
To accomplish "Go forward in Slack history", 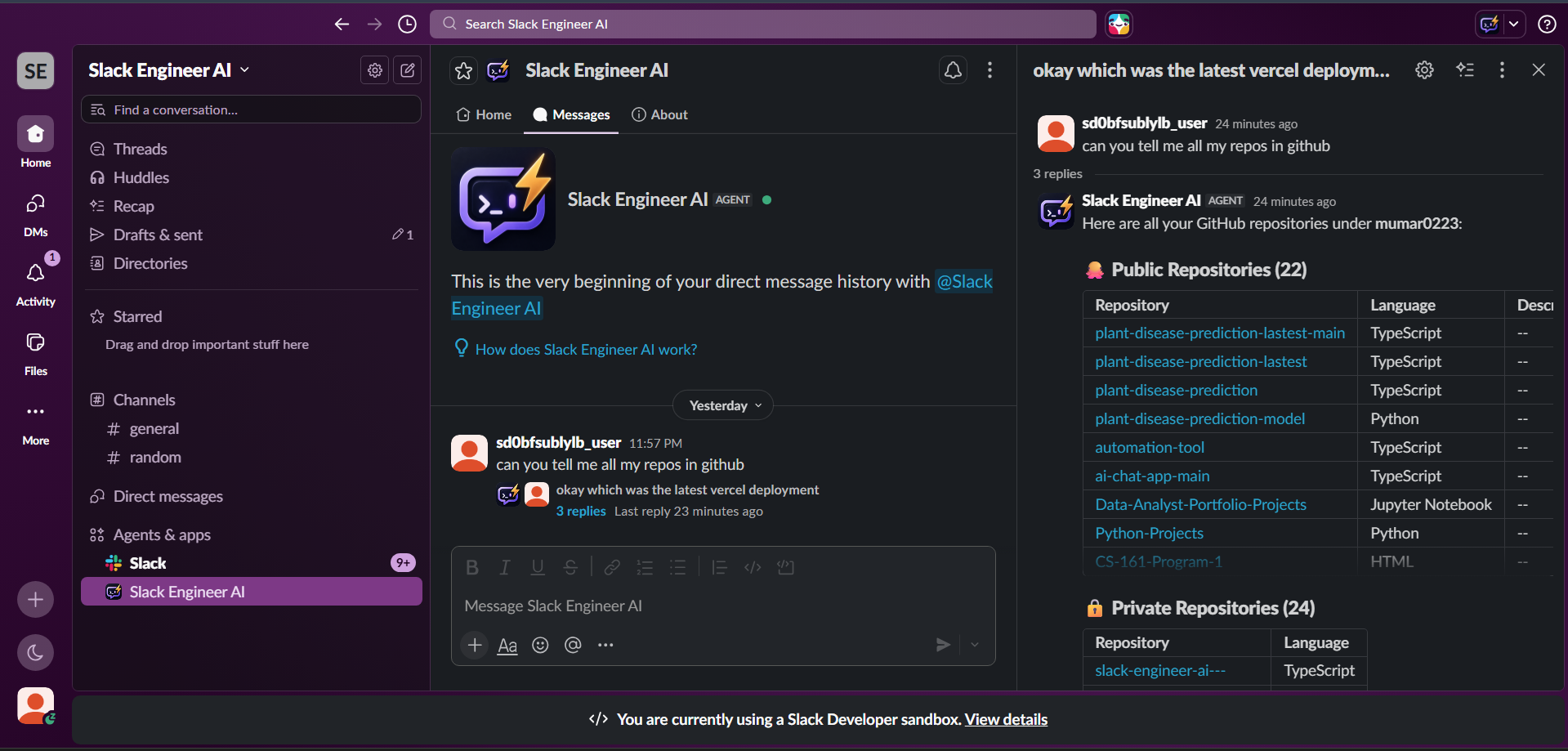I will coord(374,25).
